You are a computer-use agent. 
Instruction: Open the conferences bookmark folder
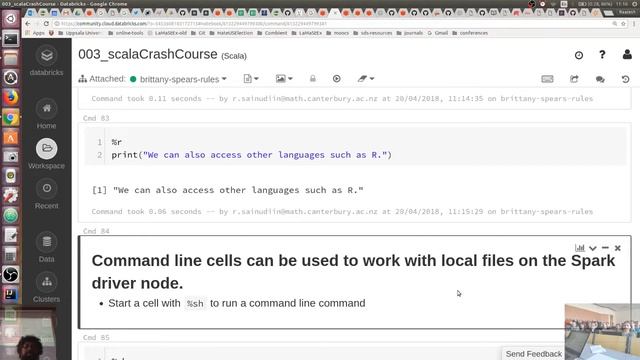point(470,33)
